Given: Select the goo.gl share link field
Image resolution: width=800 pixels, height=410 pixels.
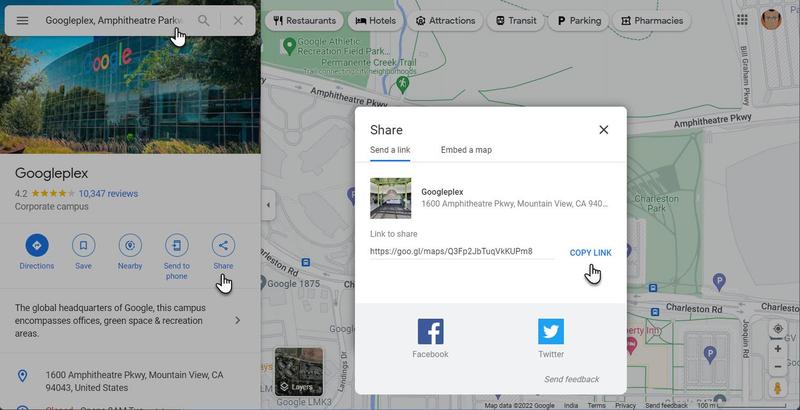Looking at the screenshot, I should coord(462,251).
